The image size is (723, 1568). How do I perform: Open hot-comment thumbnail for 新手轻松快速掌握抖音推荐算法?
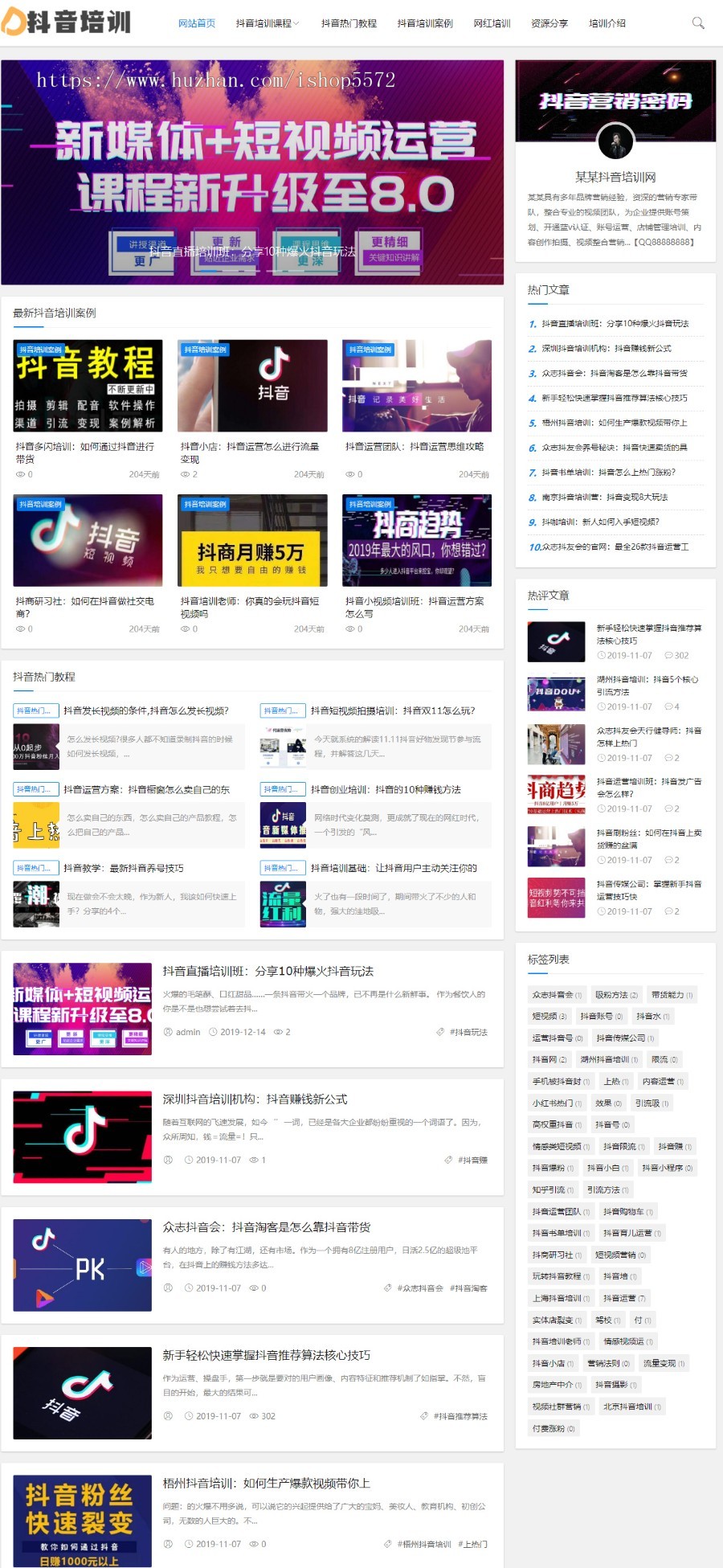[x=556, y=641]
